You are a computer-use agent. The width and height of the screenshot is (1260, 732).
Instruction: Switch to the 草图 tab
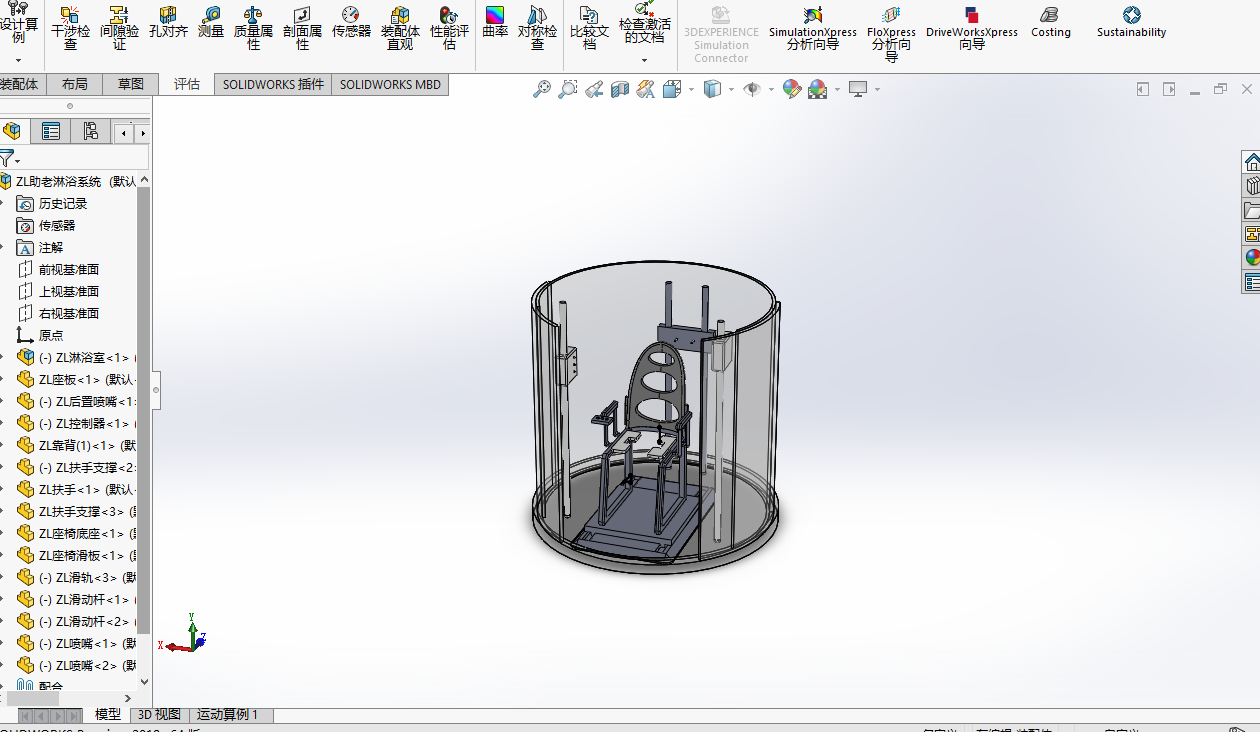[130, 84]
